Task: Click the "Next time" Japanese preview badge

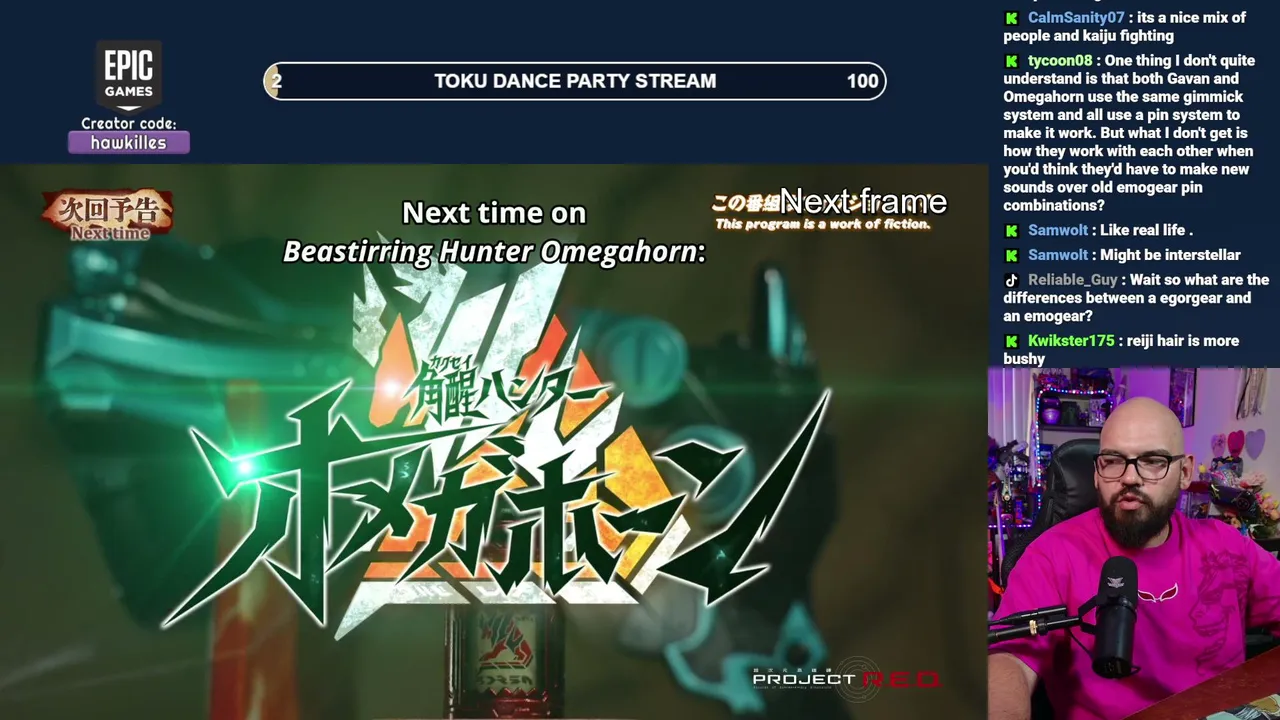Action: click(107, 215)
